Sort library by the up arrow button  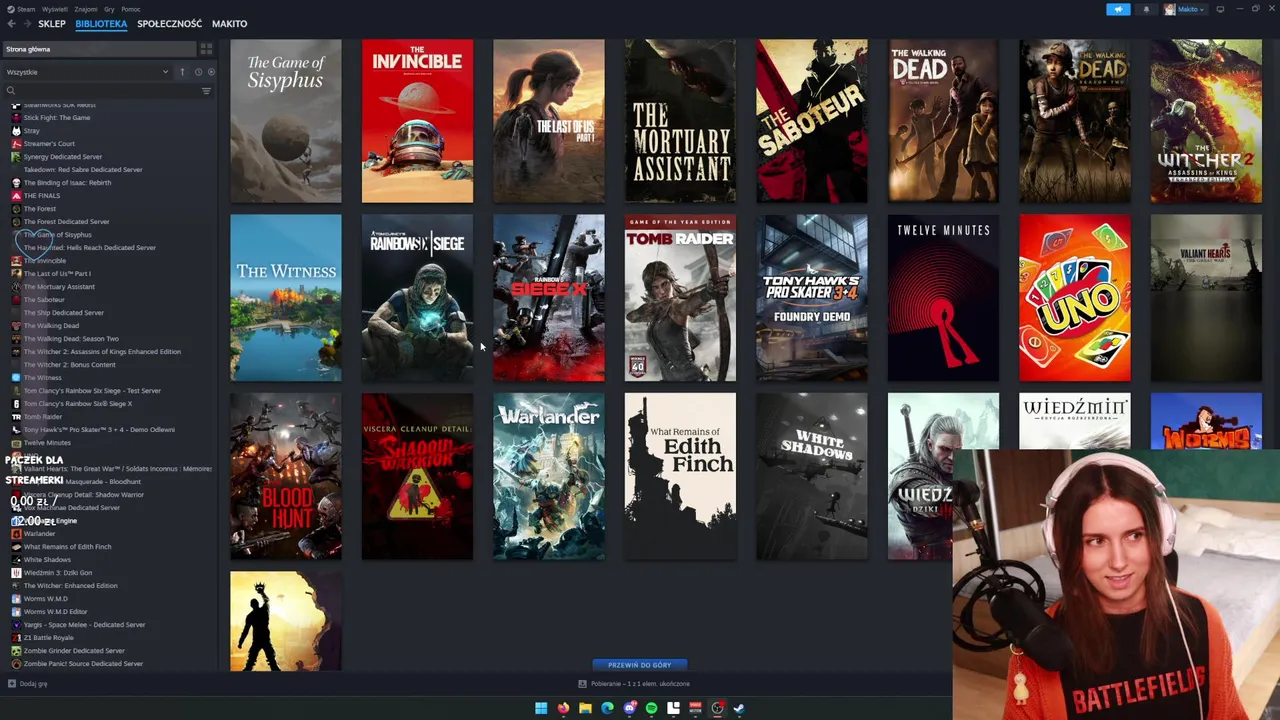coord(182,72)
